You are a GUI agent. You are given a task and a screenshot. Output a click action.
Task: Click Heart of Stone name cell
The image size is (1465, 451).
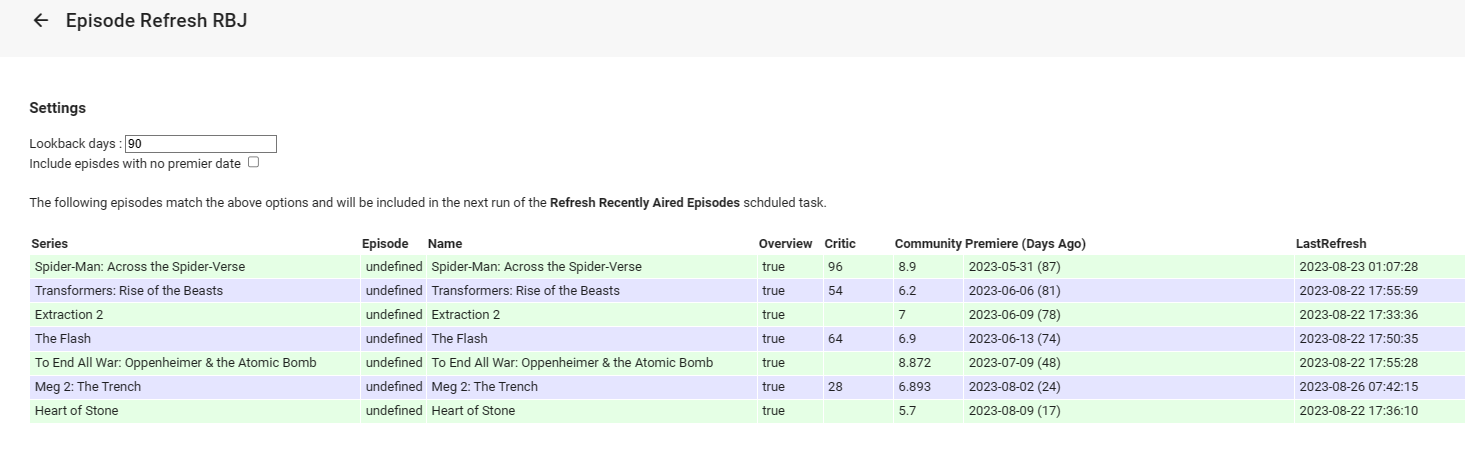click(x=592, y=411)
